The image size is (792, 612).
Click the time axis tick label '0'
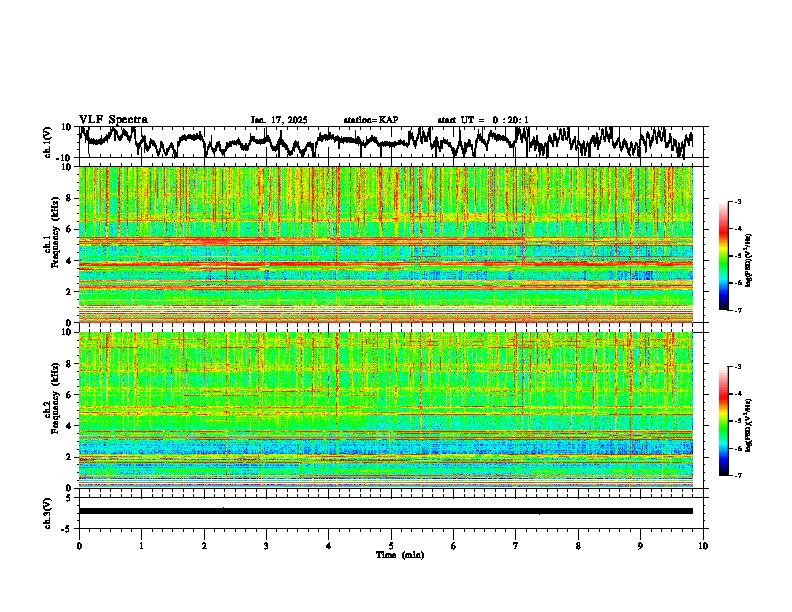(79, 546)
